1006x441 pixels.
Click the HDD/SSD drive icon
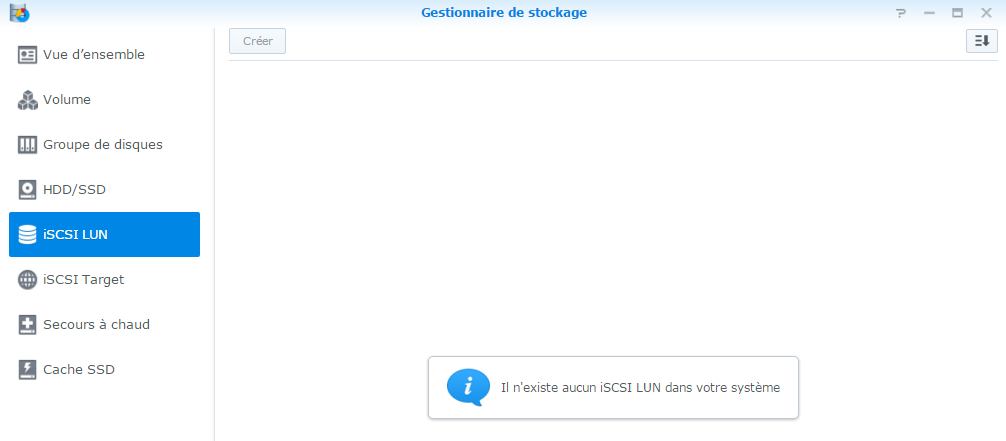point(27,190)
